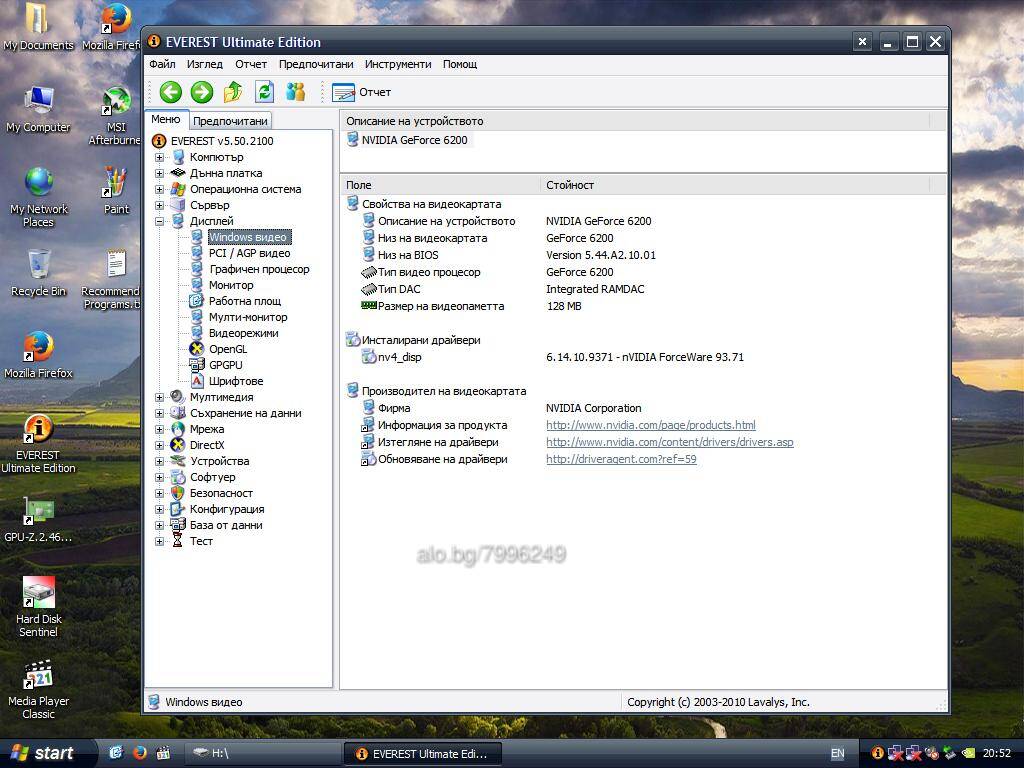Click the green Forward arrow toolbar icon
The height and width of the screenshot is (768, 1024).
pos(202,92)
